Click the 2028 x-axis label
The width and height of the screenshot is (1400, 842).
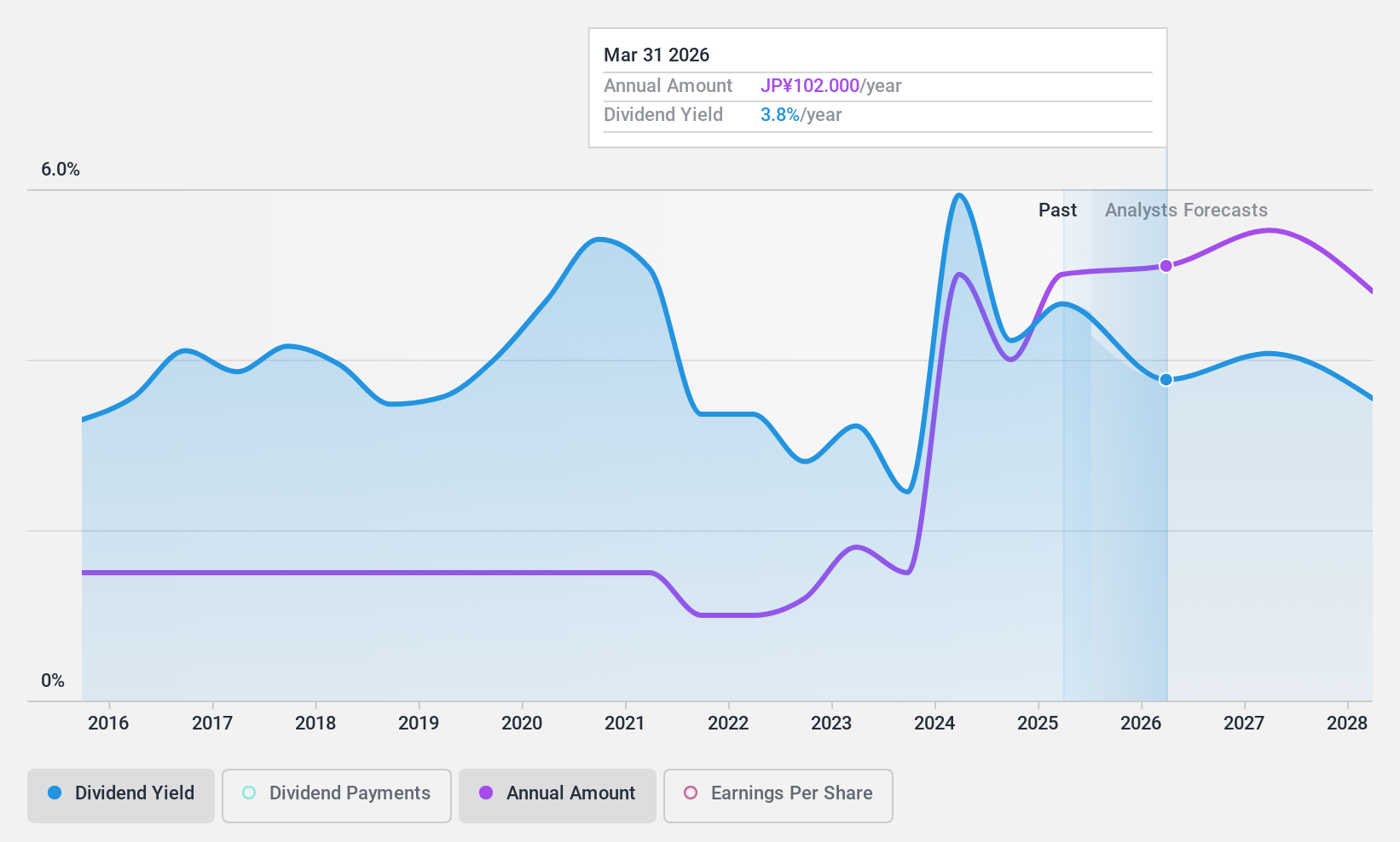(1347, 724)
